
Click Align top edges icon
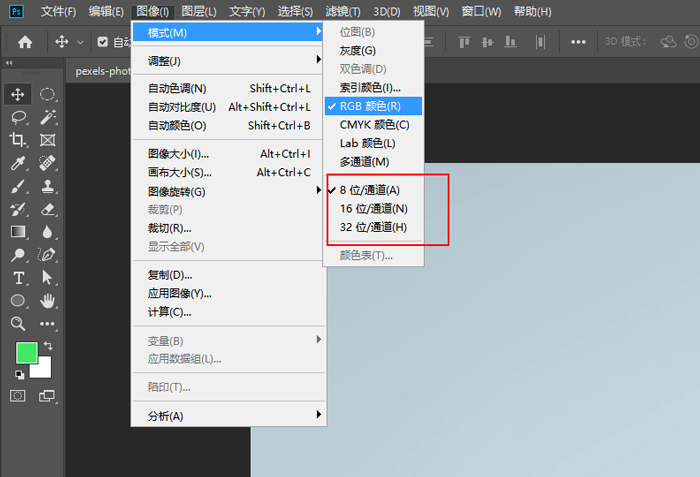[464, 42]
